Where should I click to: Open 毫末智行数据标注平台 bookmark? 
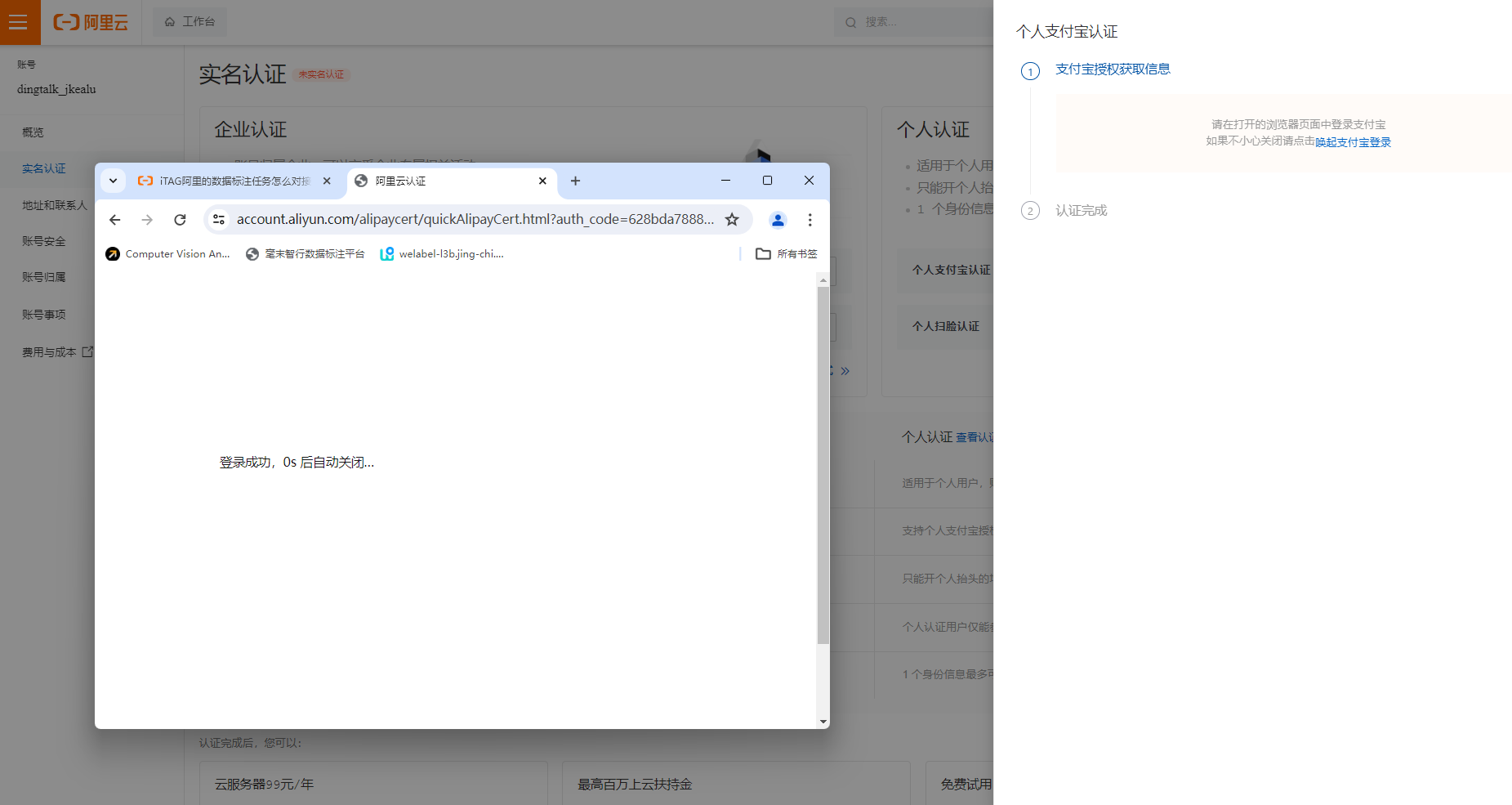305,254
